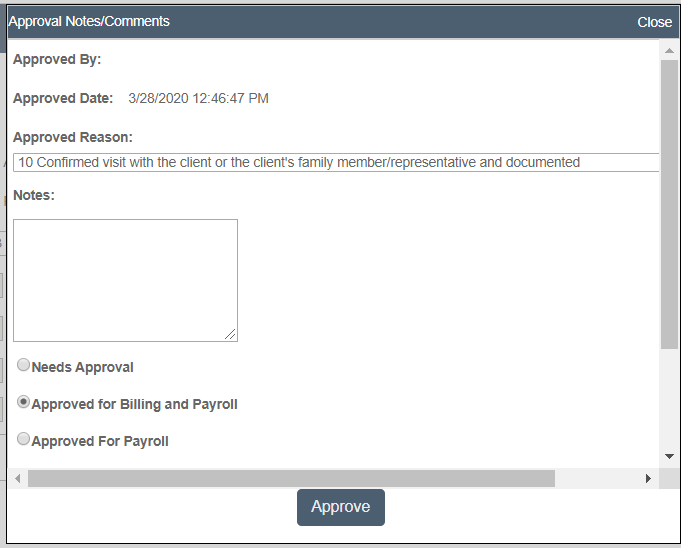The height and width of the screenshot is (548, 681).
Task: Click the vertical scrollbar down arrow
Action: click(x=669, y=456)
